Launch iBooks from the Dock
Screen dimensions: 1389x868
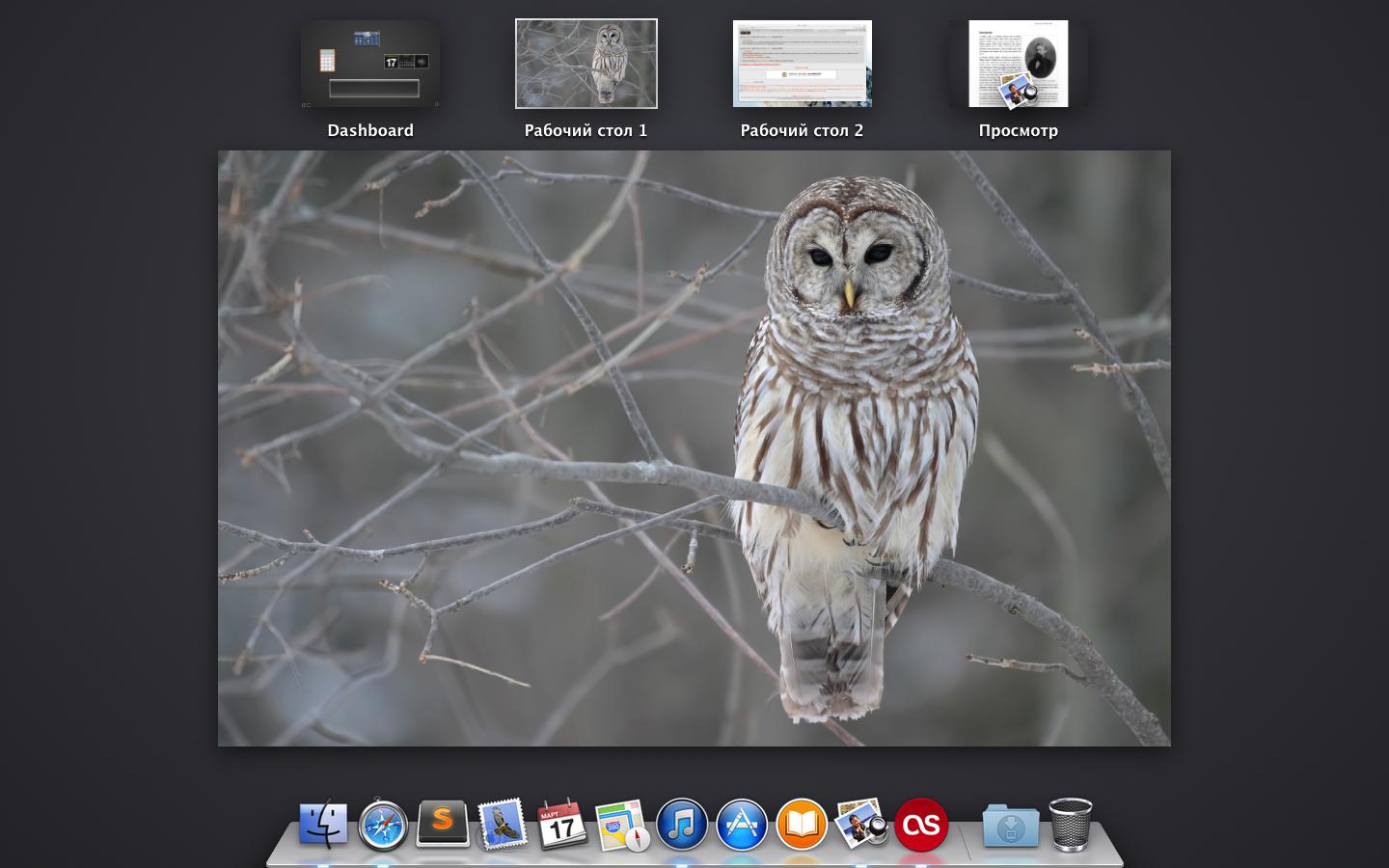point(802,826)
